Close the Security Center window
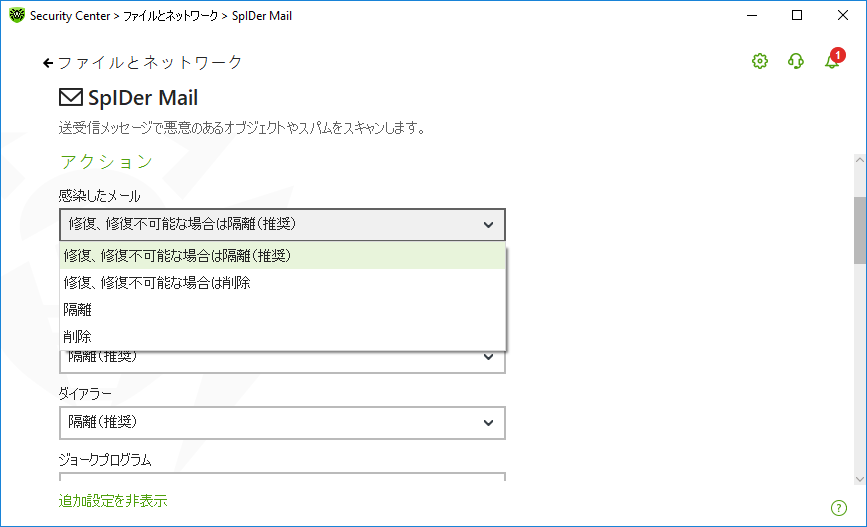The width and height of the screenshot is (867, 527). pyautogui.click(x=843, y=15)
